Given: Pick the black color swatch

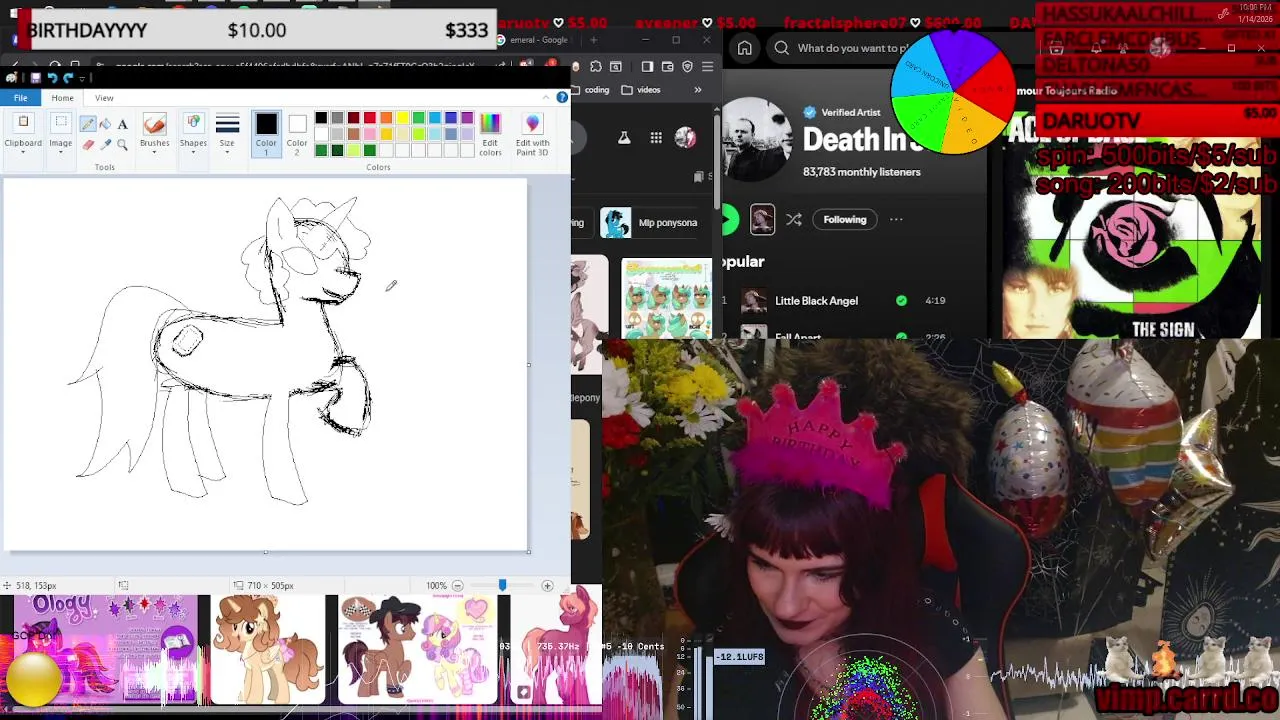Looking at the screenshot, I should point(321,118).
